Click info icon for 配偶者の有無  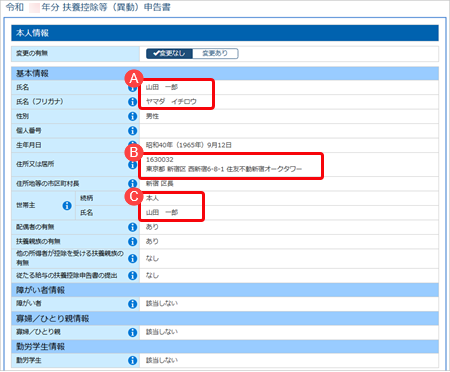(133, 227)
